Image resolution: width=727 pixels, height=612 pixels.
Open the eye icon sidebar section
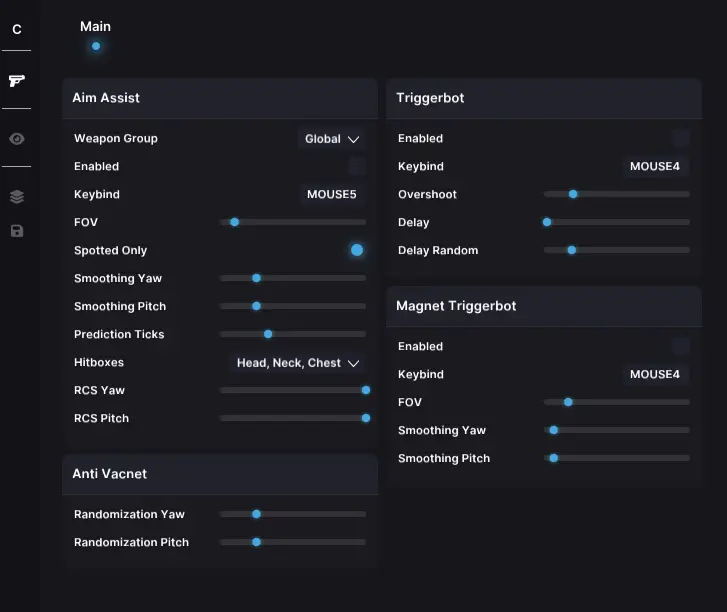pyautogui.click(x=16, y=139)
